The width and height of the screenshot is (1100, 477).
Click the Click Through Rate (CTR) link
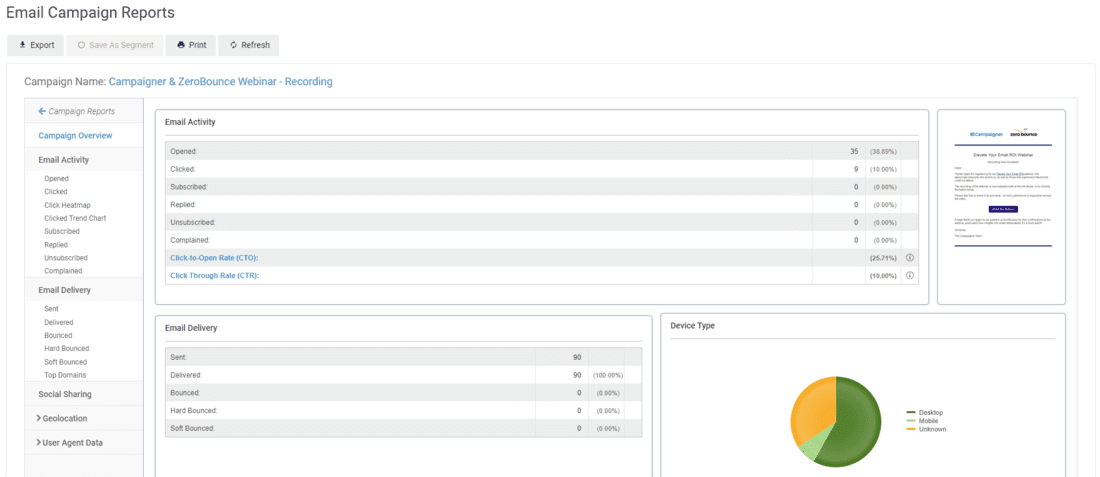pyautogui.click(x=214, y=275)
